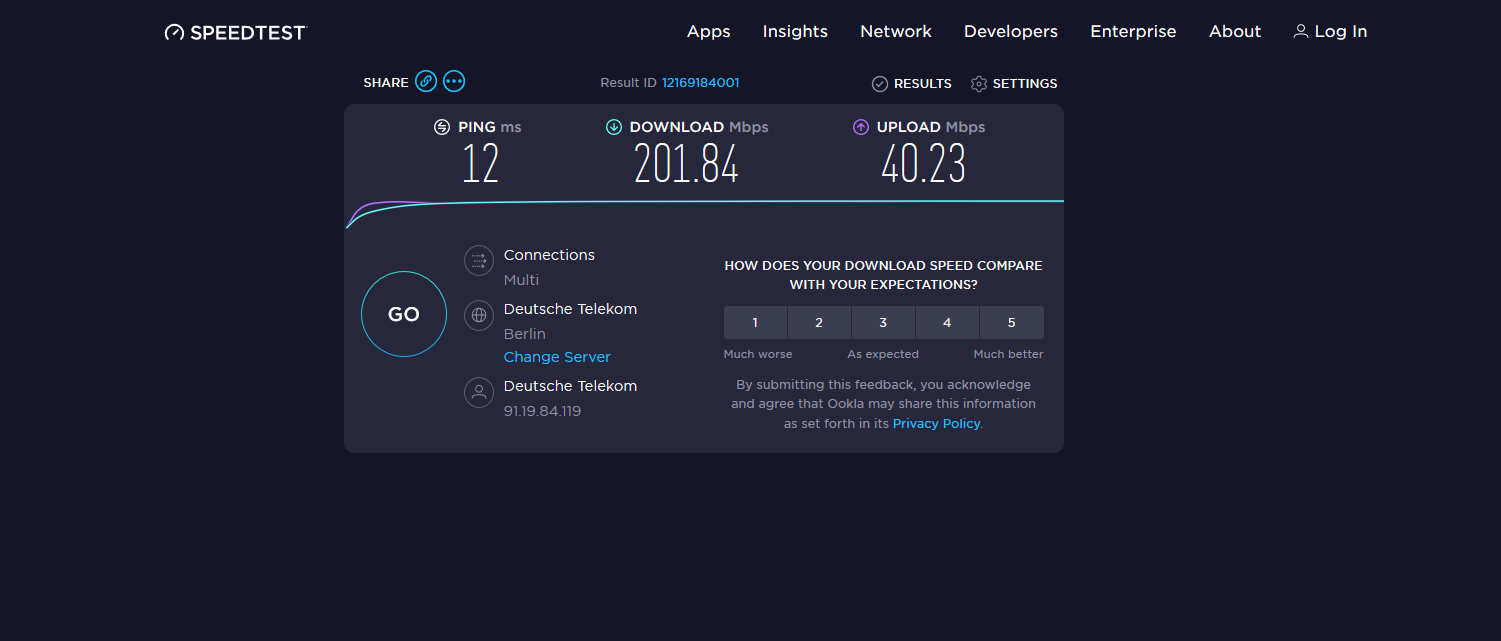Open more share options ellipsis icon
This screenshot has width=1501, height=641.
(454, 82)
